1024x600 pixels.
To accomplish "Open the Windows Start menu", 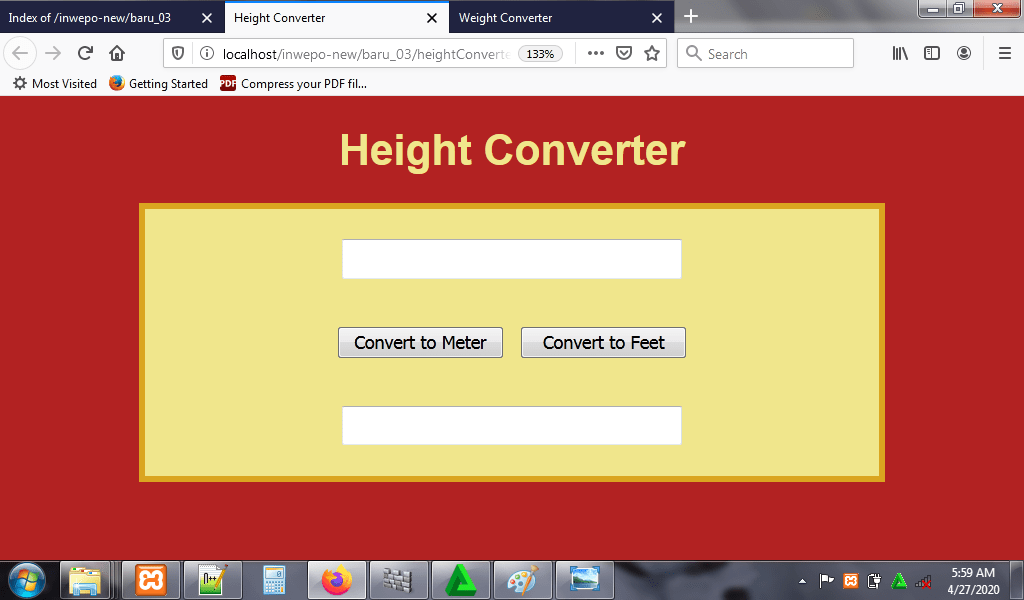I will (x=26, y=580).
